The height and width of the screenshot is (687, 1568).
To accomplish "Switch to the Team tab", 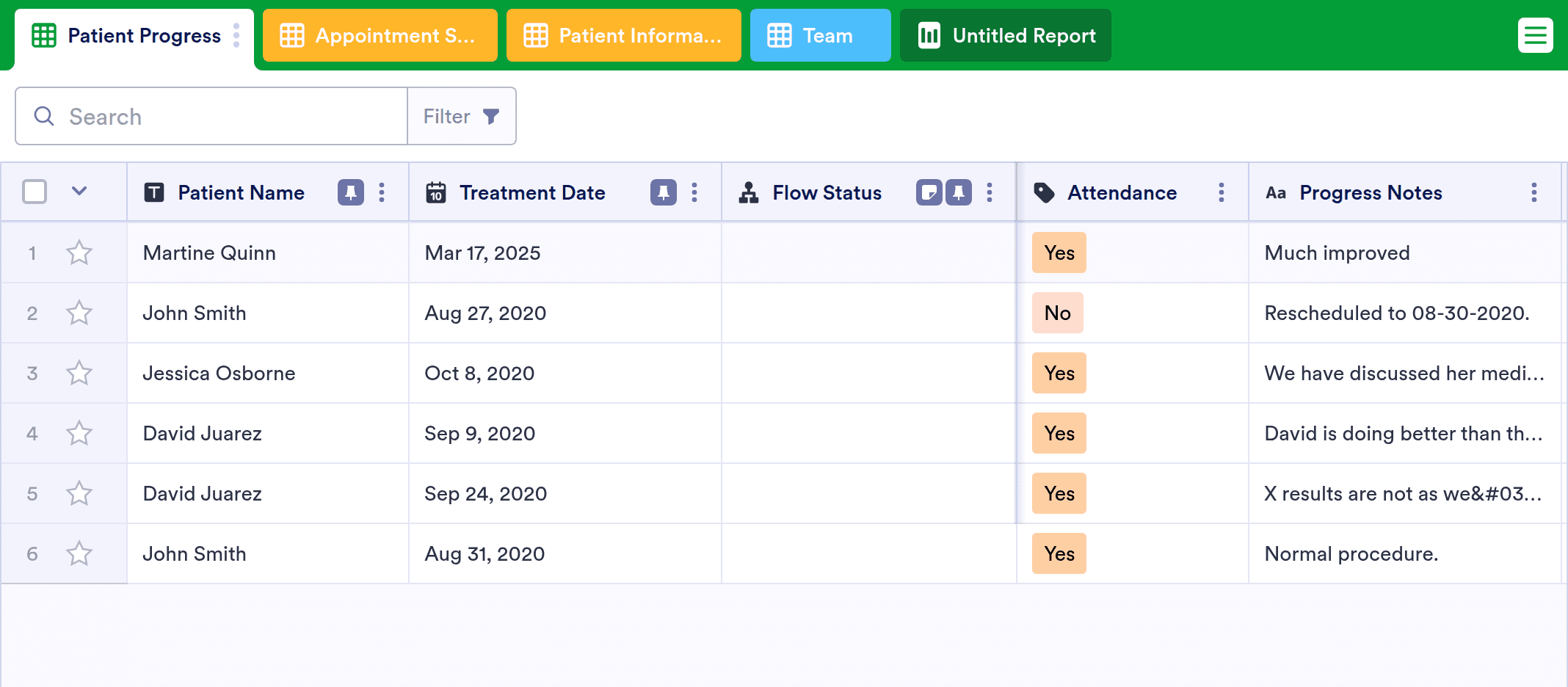I will click(821, 35).
